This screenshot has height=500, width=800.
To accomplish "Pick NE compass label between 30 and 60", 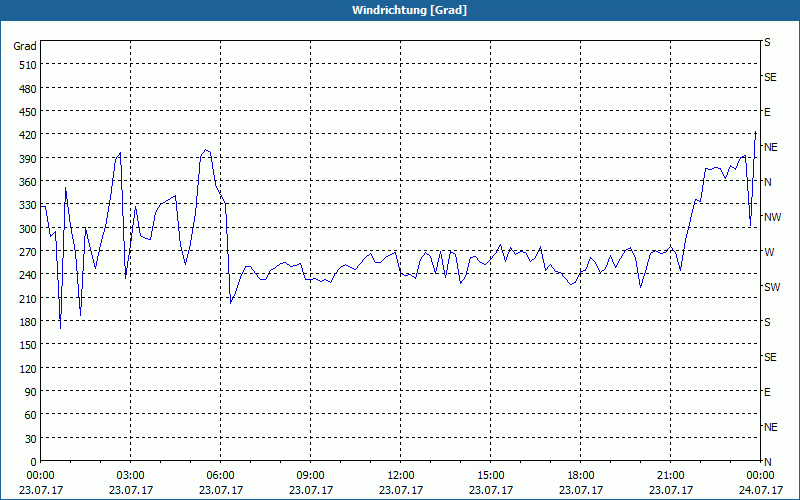I will [x=771, y=427].
